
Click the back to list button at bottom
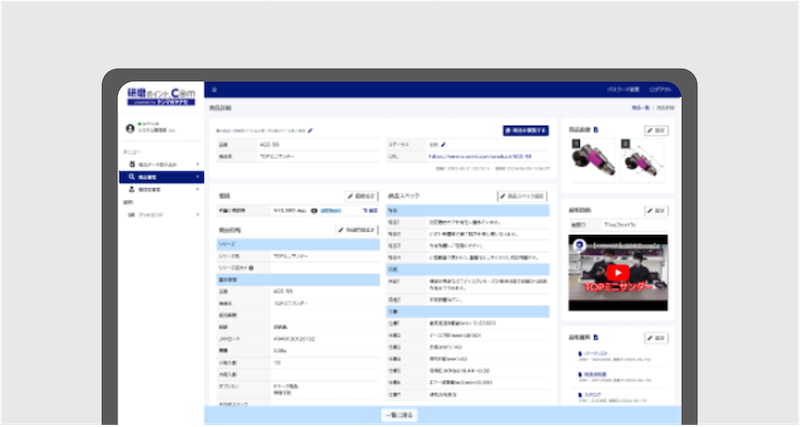[400, 414]
